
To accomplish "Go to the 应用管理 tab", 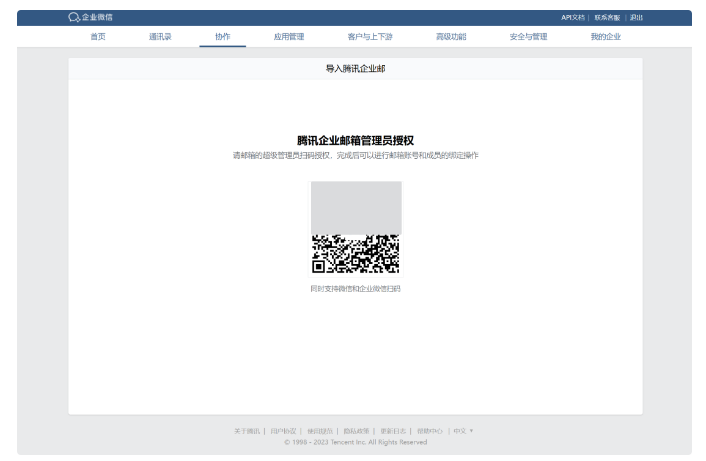I will click(289, 36).
